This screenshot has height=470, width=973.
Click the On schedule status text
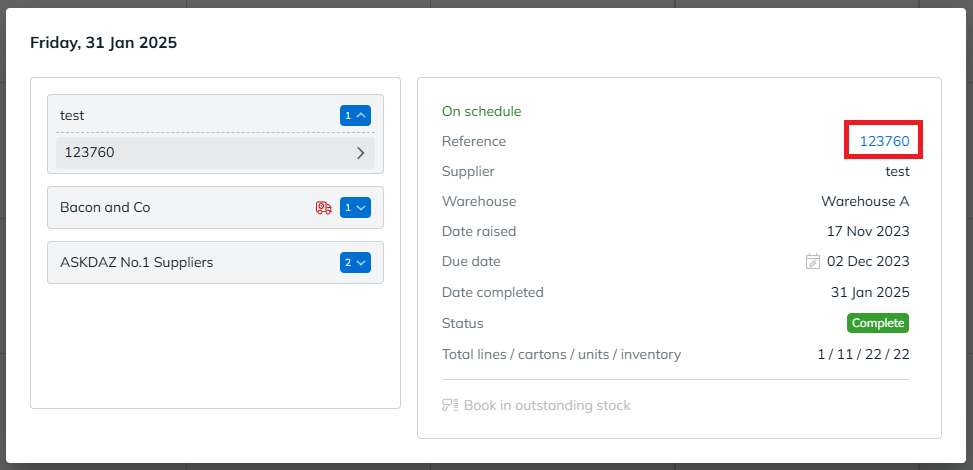[x=481, y=111]
